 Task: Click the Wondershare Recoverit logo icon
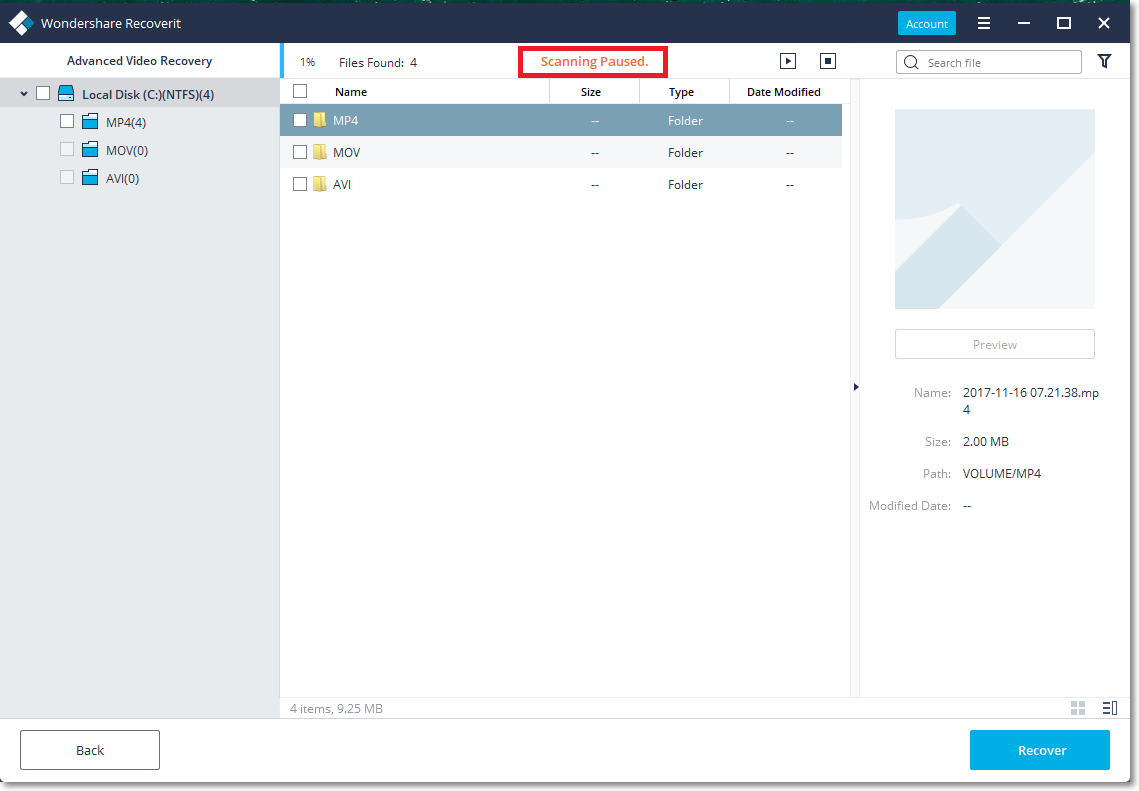pos(21,23)
